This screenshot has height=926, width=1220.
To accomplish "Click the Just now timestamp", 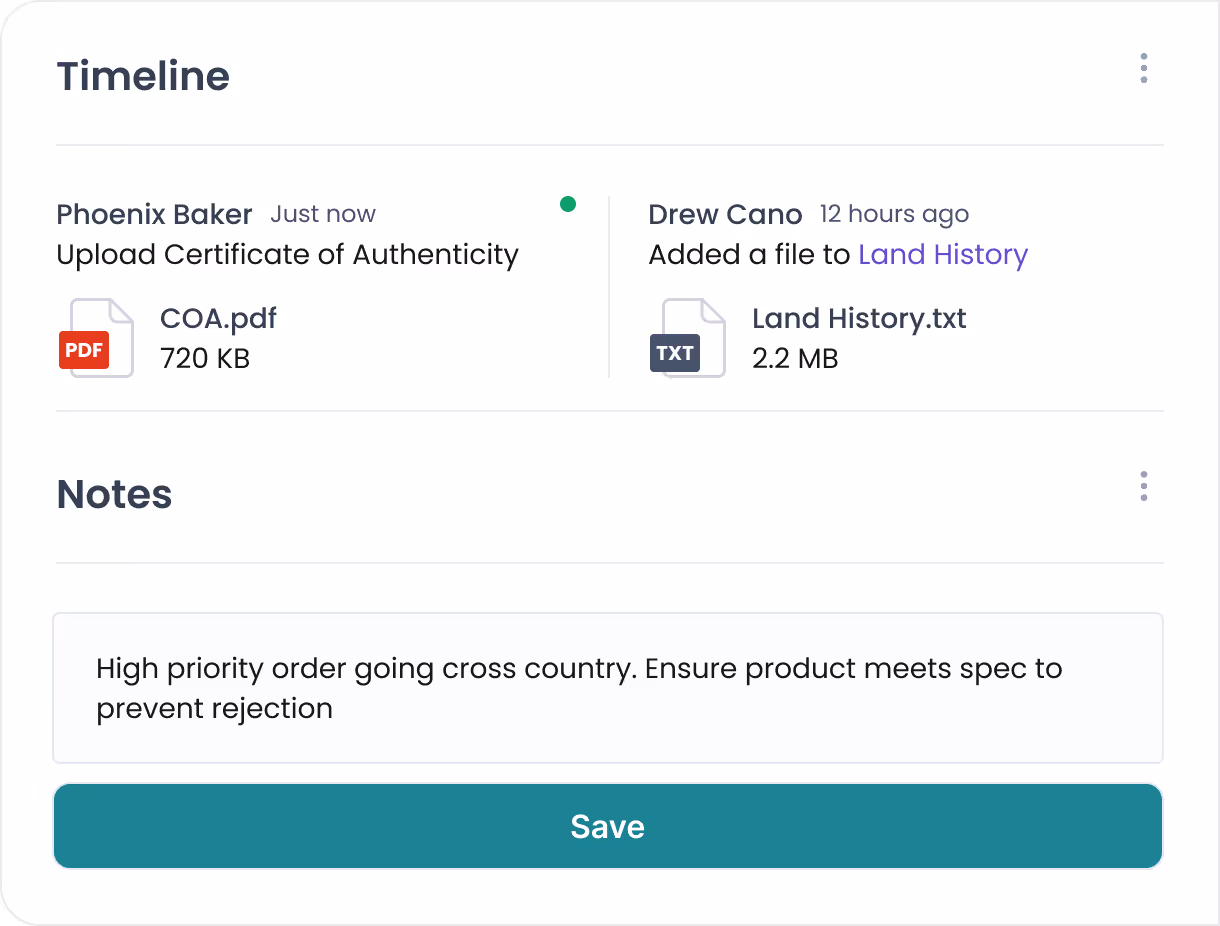I will coord(322,214).
